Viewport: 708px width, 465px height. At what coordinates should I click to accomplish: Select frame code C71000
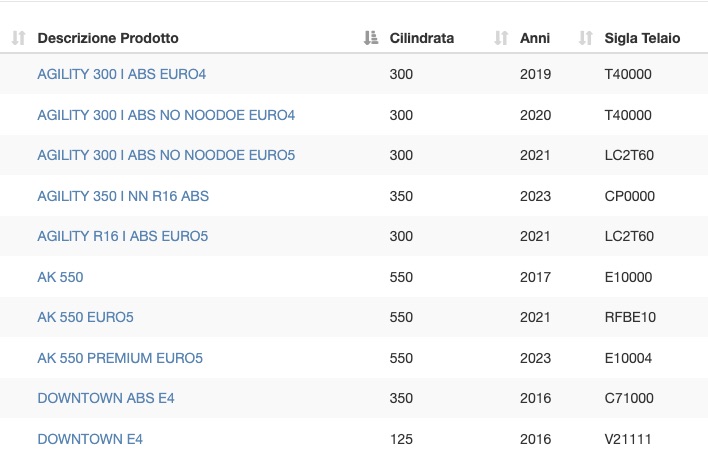click(x=629, y=398)
